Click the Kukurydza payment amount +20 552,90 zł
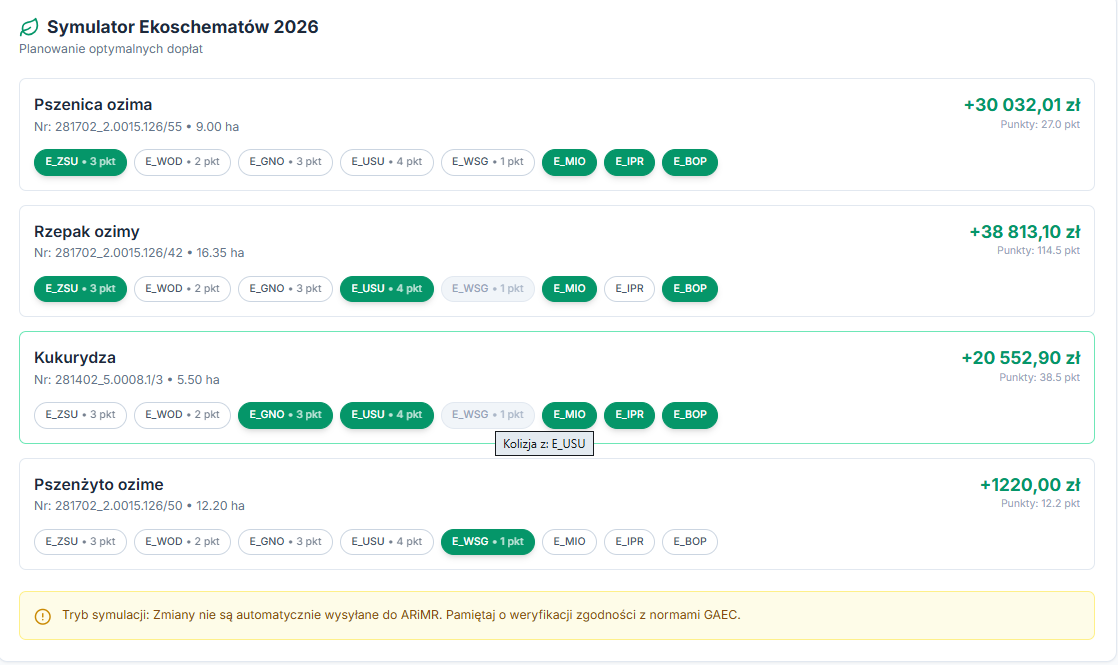Screen dimensions: 1118x665 point(1020,358)
